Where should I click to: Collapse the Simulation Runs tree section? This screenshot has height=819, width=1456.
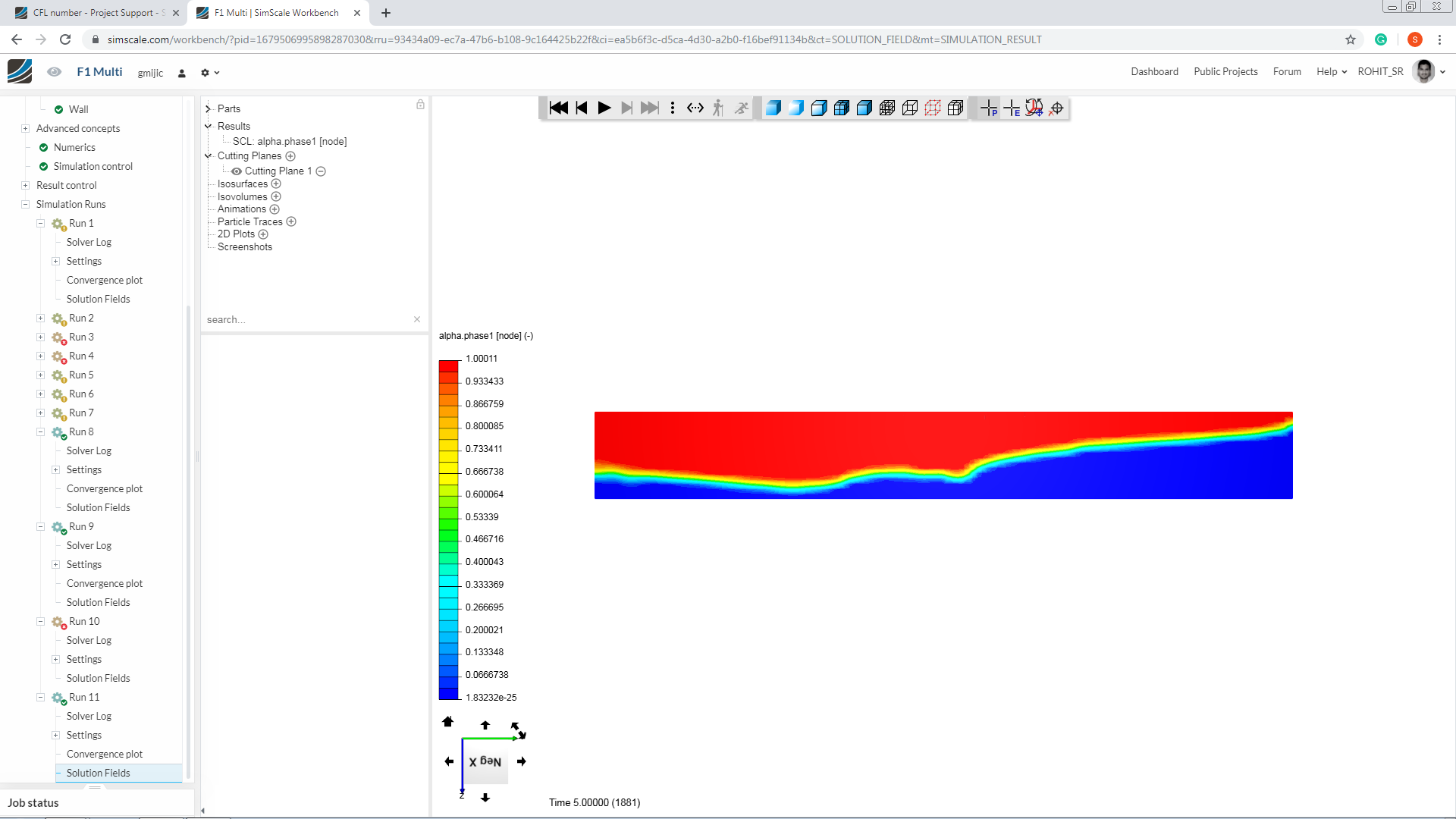coord(27,204)
